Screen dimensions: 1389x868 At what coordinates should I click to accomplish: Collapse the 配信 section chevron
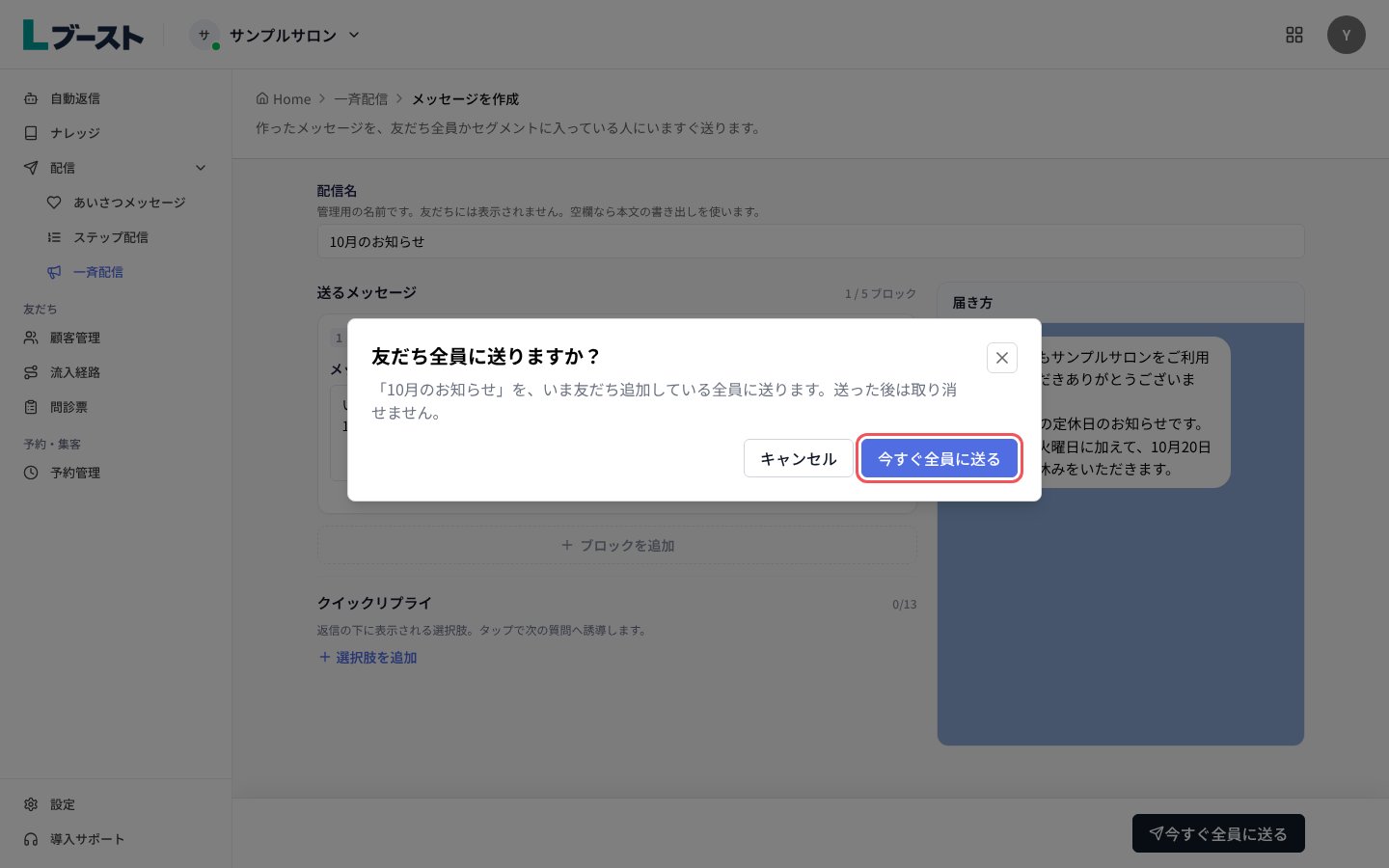coord(201,168)
